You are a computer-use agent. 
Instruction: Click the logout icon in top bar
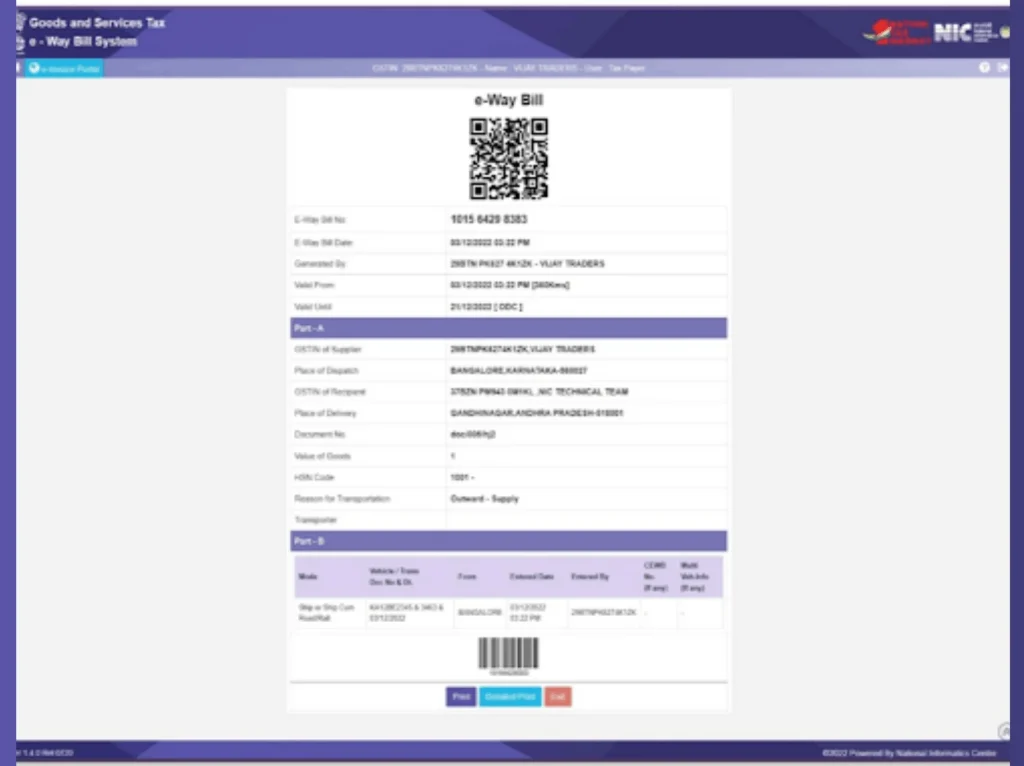(1002, 67)
